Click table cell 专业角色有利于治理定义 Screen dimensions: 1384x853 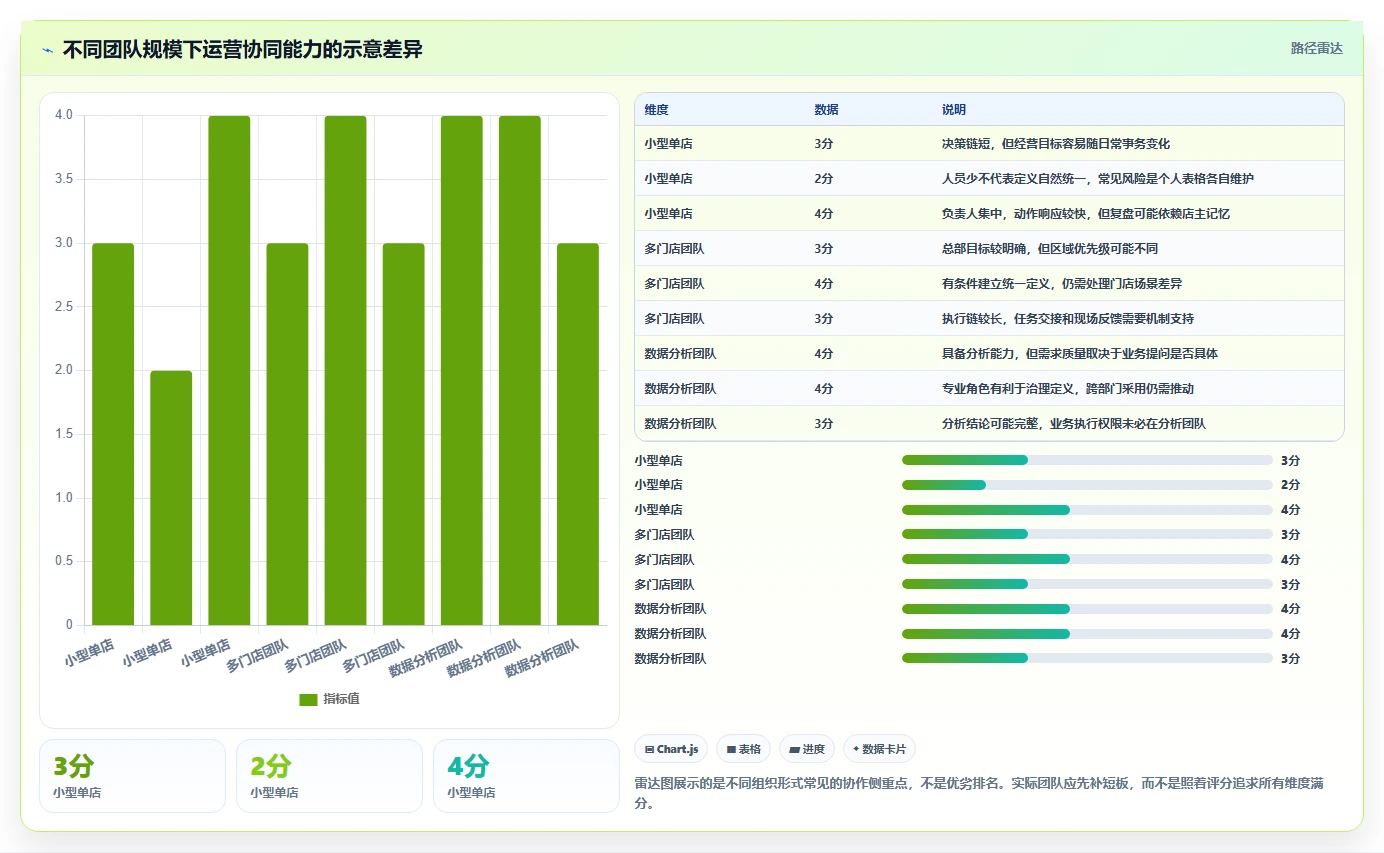point(1008,389)
